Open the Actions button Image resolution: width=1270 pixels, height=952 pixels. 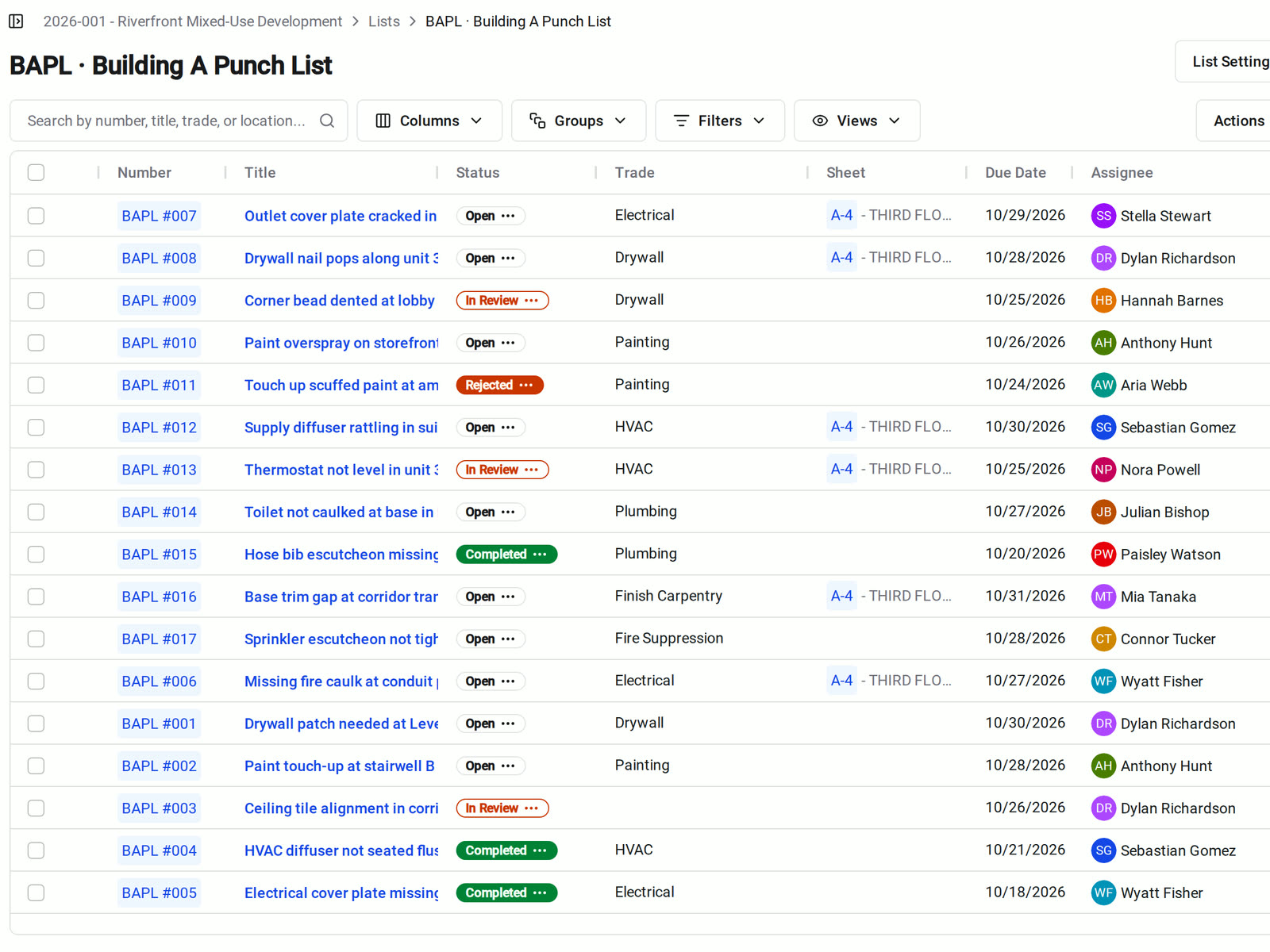pos(1234,121)
